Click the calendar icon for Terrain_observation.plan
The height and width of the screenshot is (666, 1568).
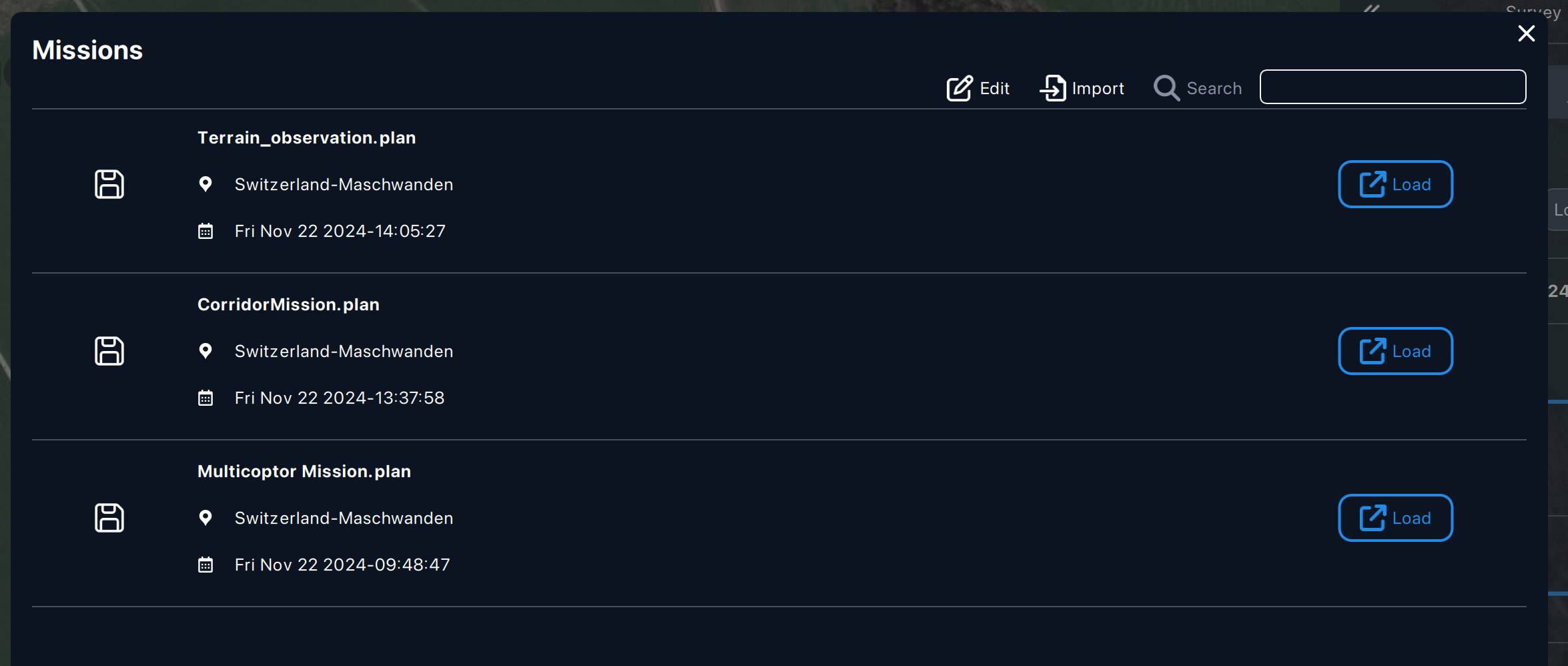click(206, 232)
